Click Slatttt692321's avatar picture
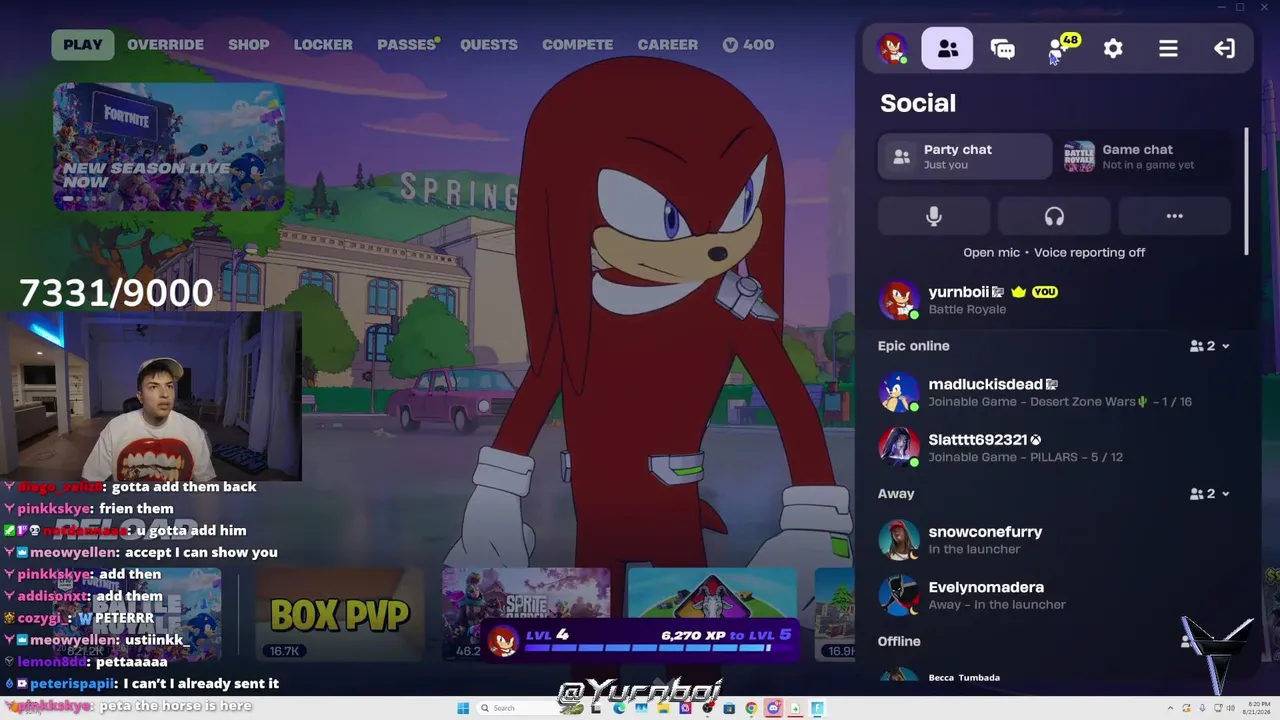 tap(898, 447)
